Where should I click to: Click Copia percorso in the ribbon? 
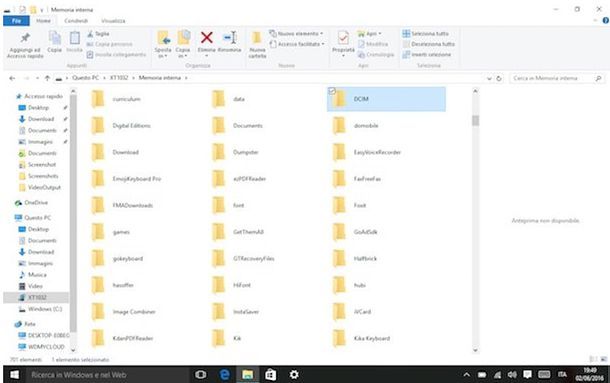109,44
